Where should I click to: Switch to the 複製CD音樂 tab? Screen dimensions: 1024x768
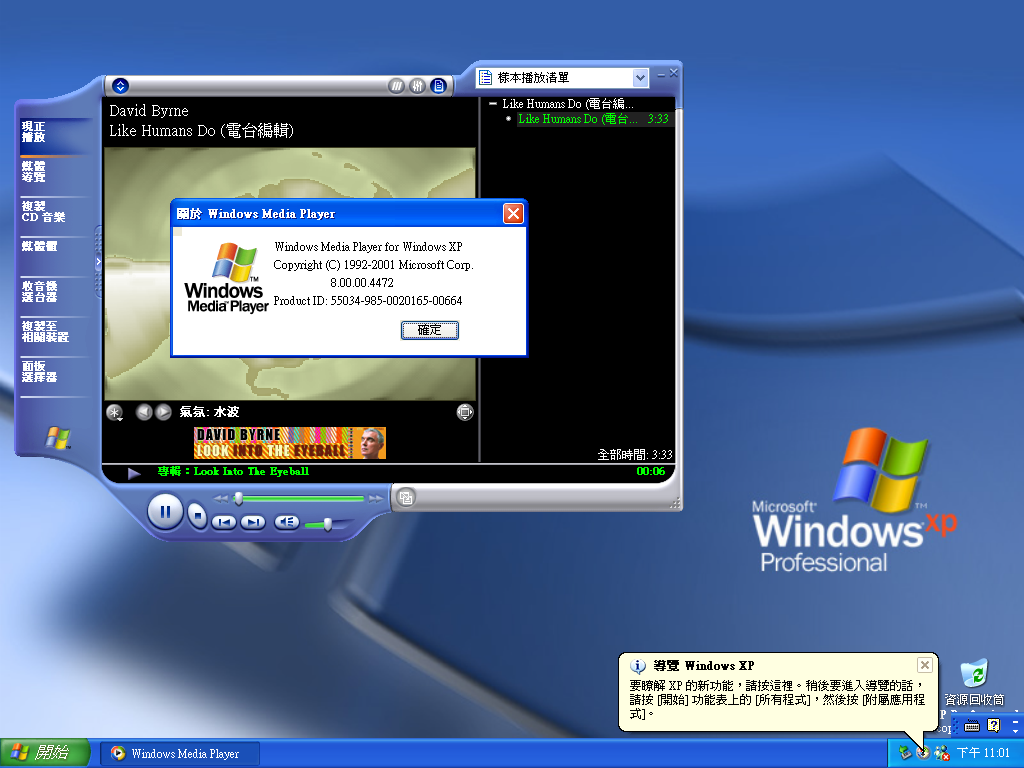pyautogui.click(x=44, y=211)
